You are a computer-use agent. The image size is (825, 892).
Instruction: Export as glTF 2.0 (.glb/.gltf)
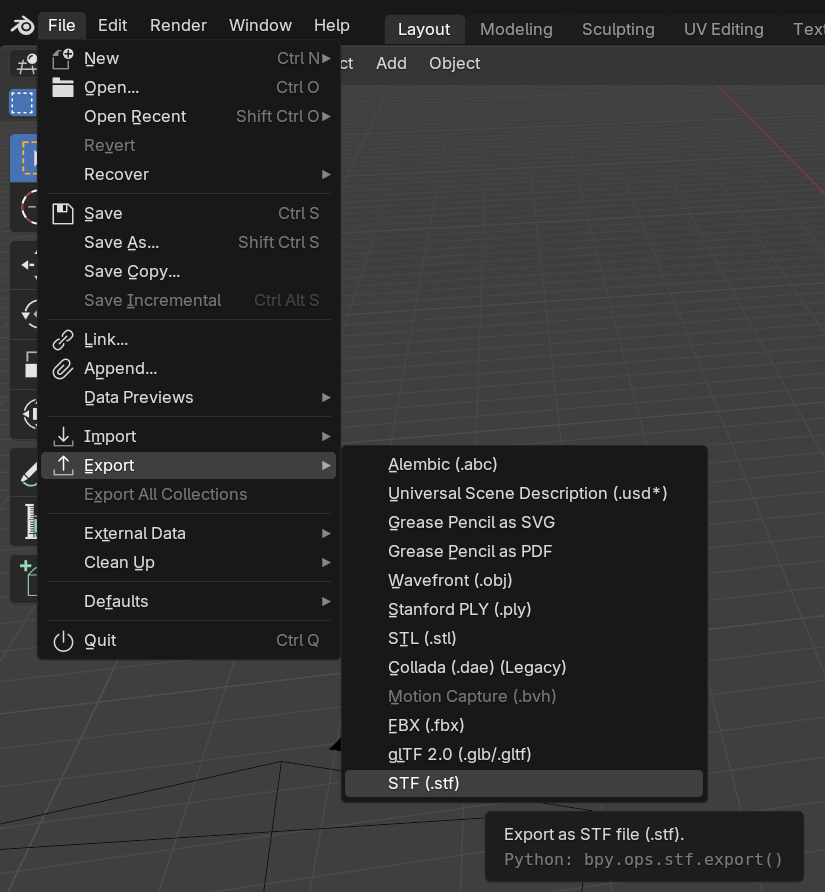coord(524,755)
